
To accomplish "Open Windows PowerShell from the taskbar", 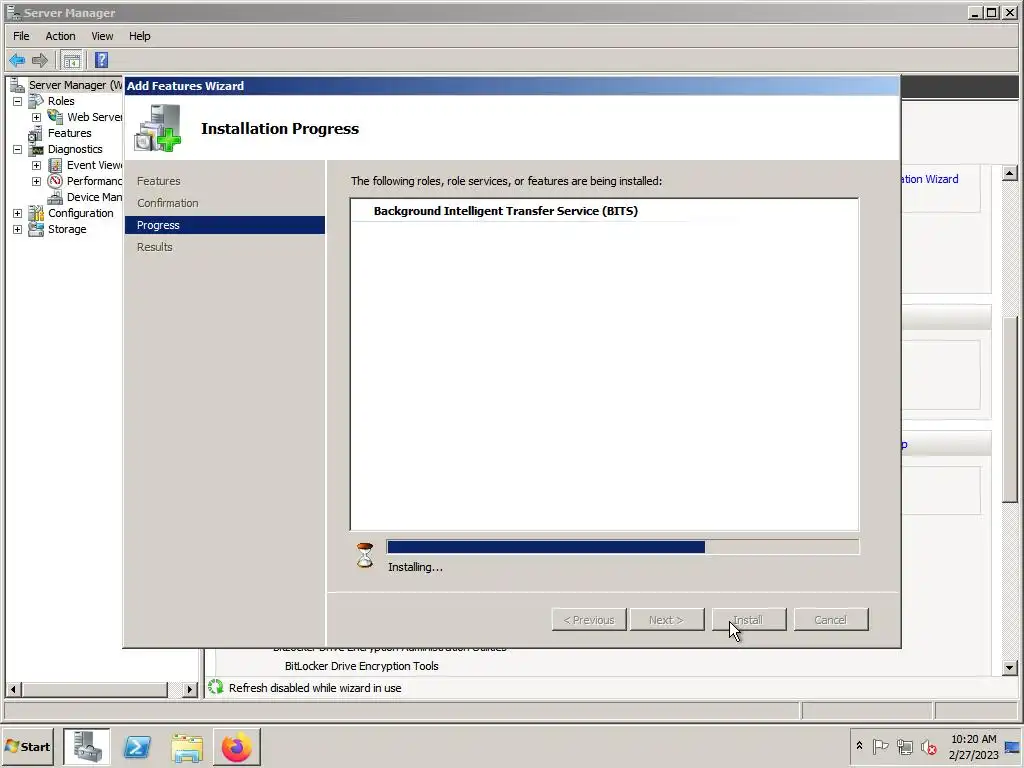I will click(x=137, y=746).
